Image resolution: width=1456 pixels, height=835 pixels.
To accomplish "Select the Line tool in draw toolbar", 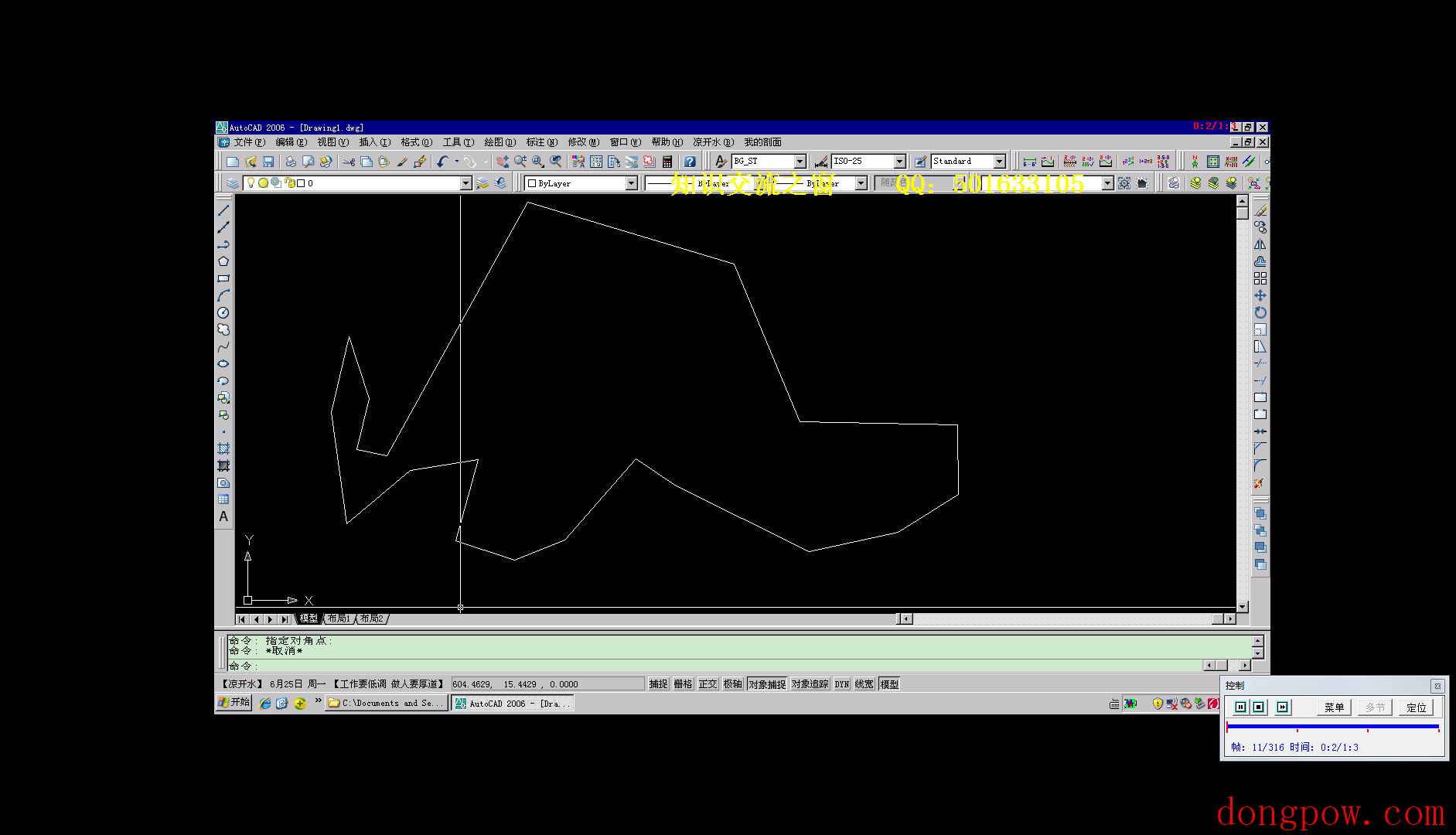I will [x=223, y=210].
